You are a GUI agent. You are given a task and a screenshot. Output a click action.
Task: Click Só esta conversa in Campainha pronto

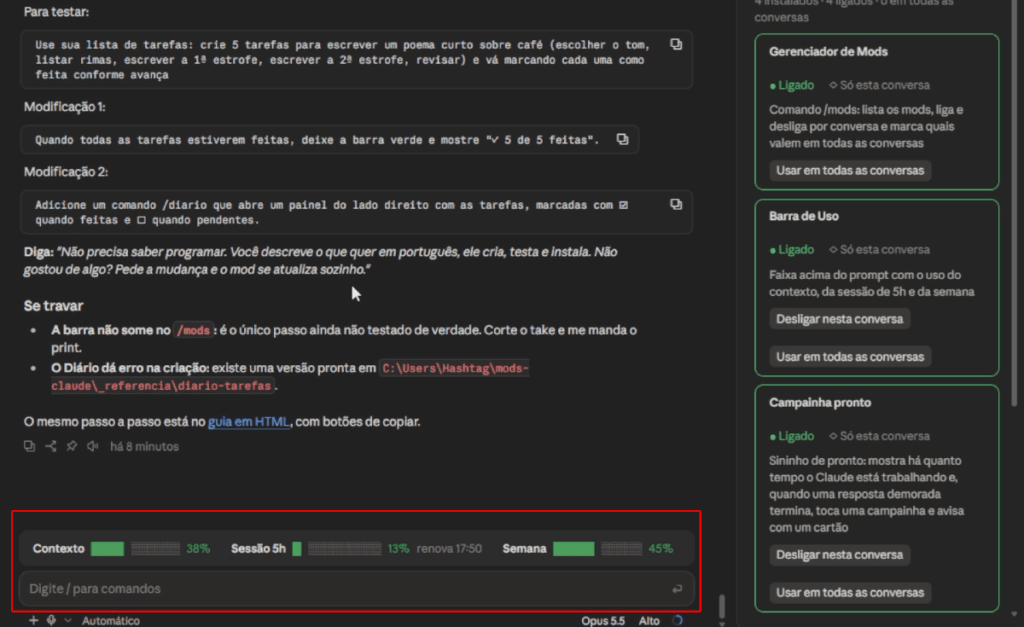pos(884,436)
